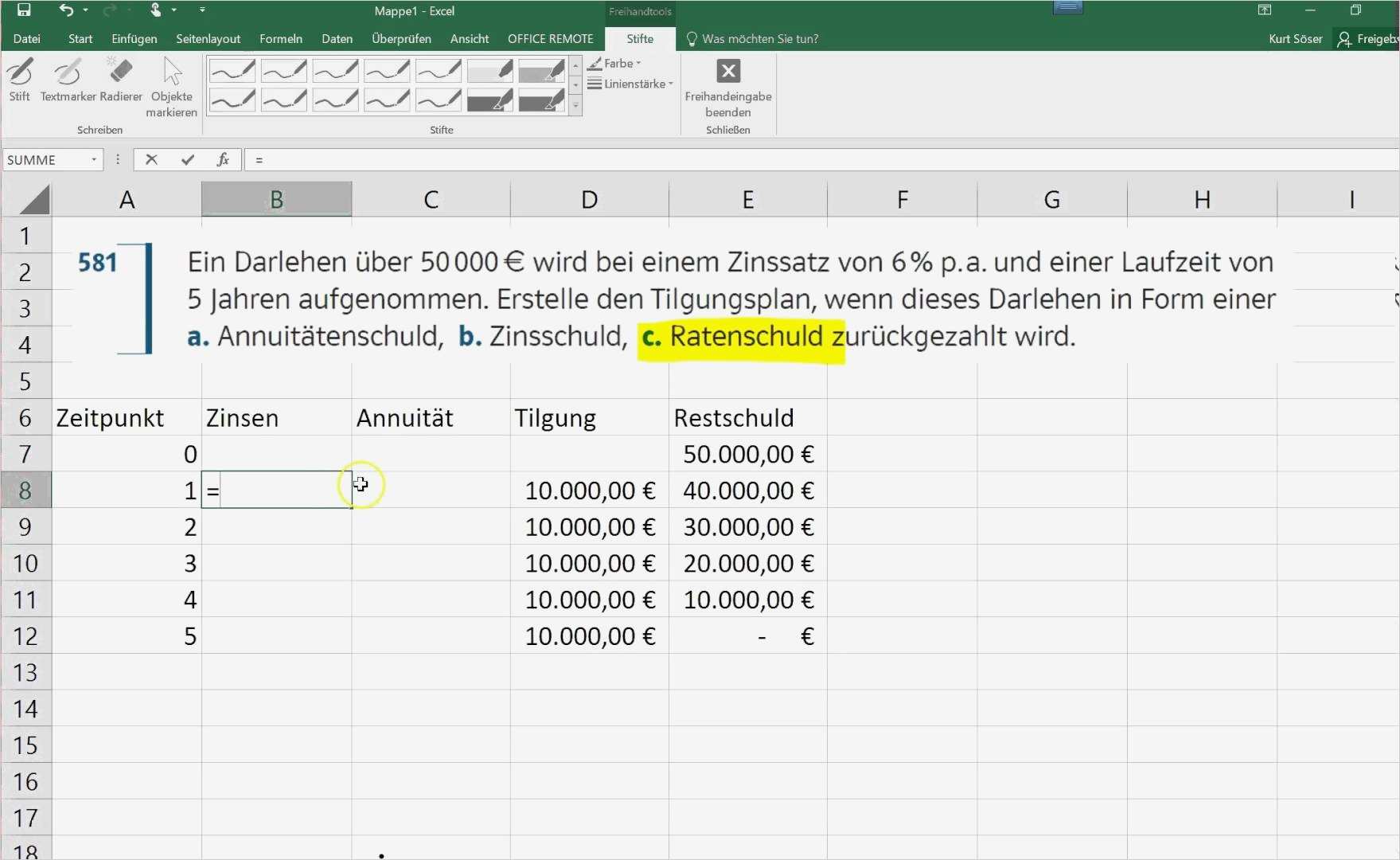Choose the Radierer eraser tool
1400x860 pixels.
tap(121, 80)
